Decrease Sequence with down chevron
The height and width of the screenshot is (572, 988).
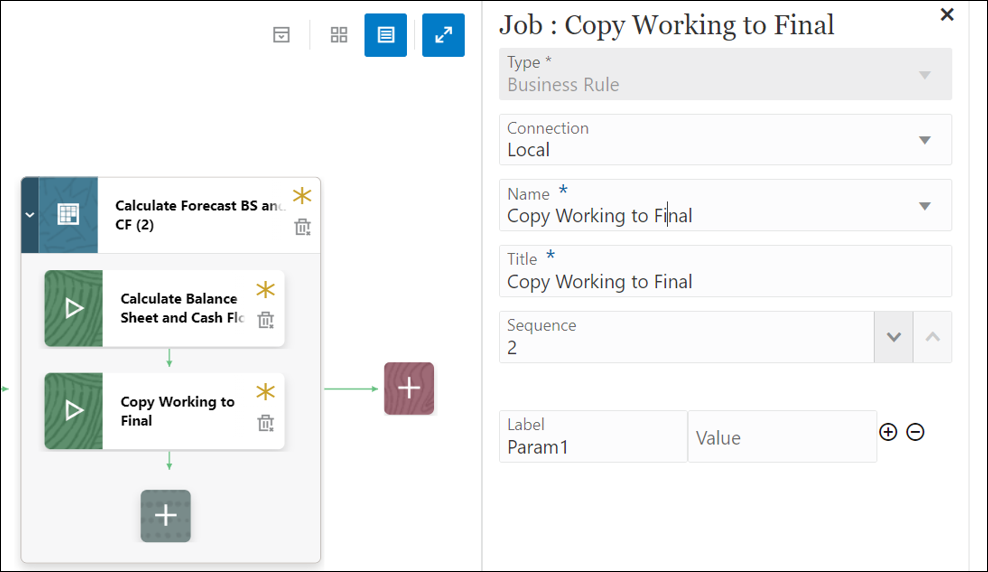893,337
